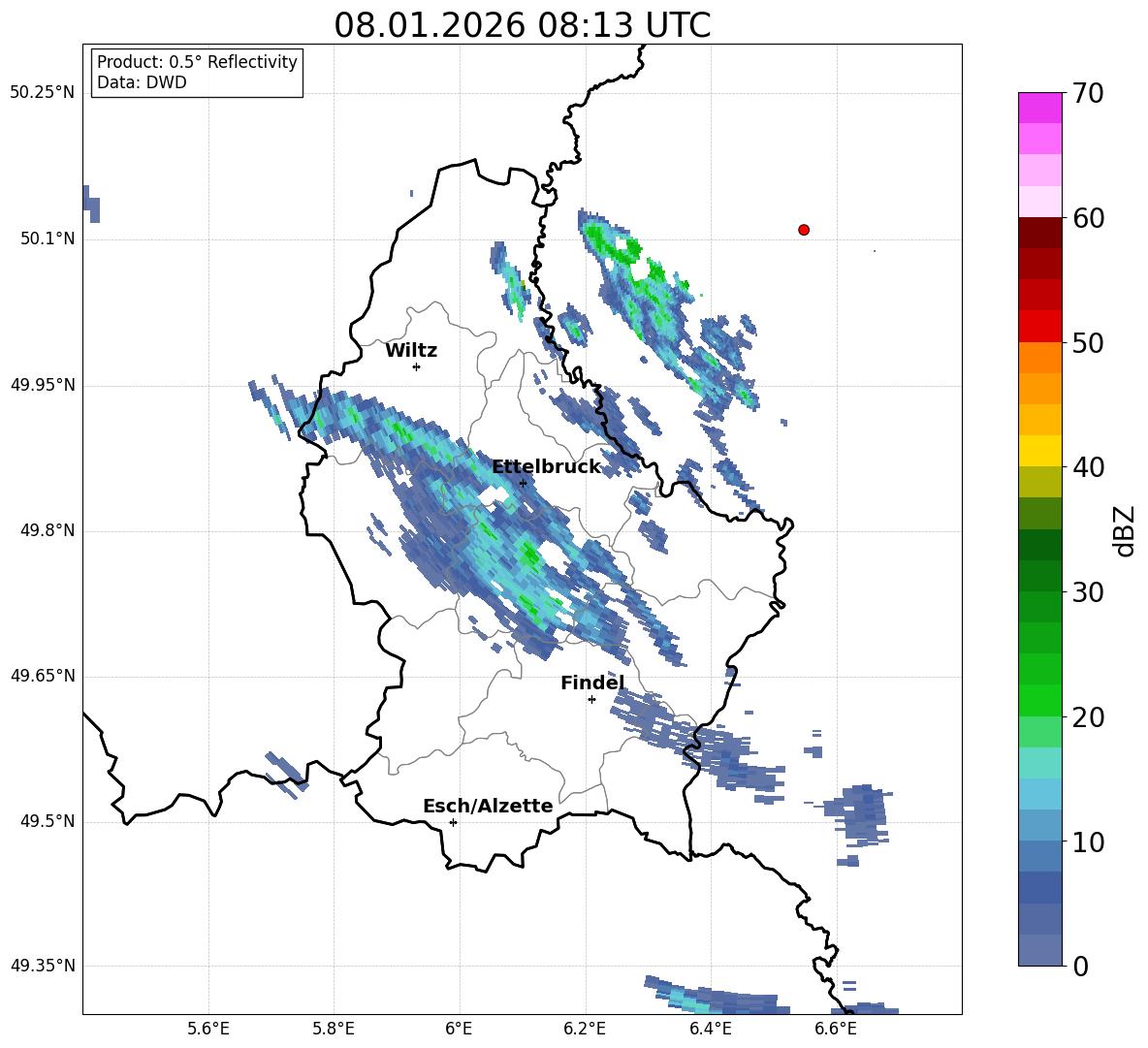
Task: Click the 20 value on the colorbar
Action: 1088,717
